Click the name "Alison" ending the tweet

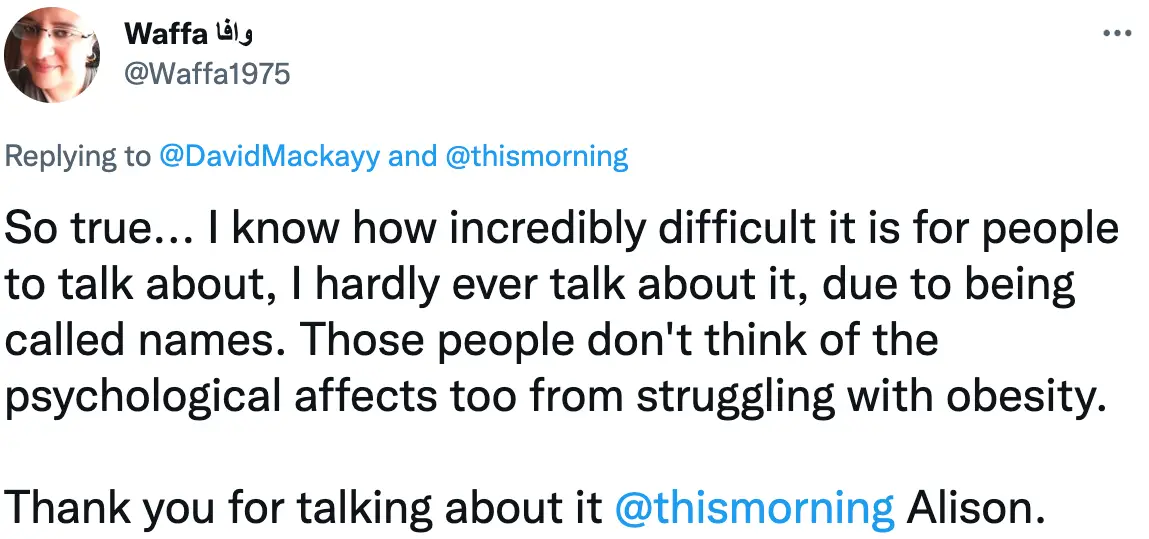[x=974, y=509]
